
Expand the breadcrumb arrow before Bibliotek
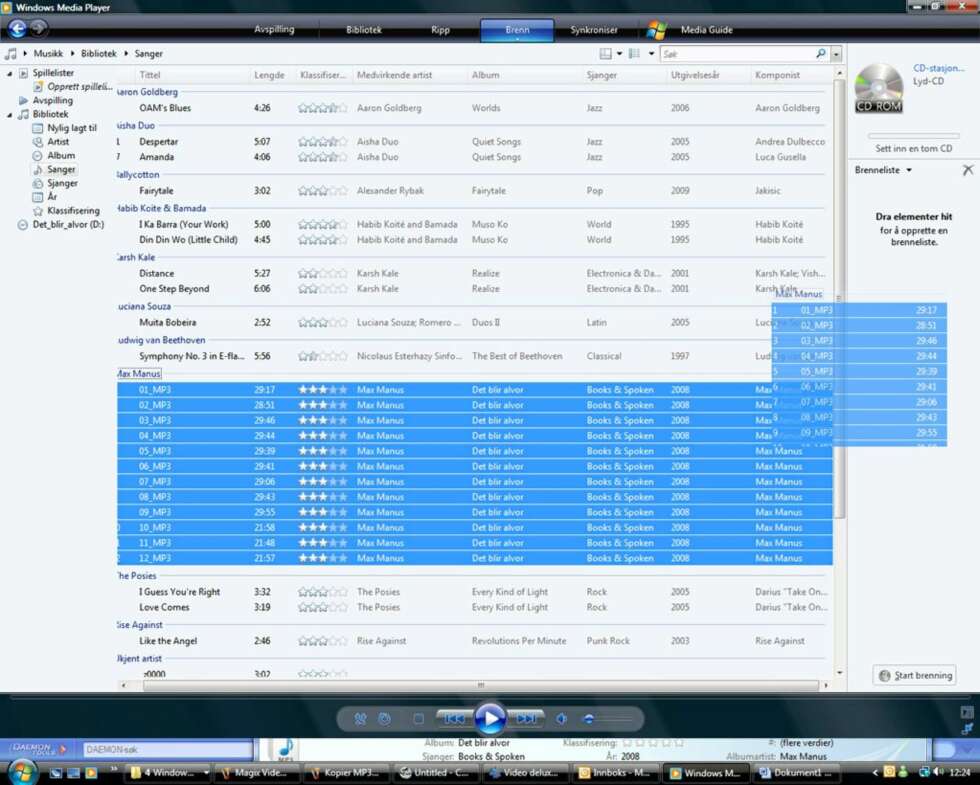pos(72,54)
